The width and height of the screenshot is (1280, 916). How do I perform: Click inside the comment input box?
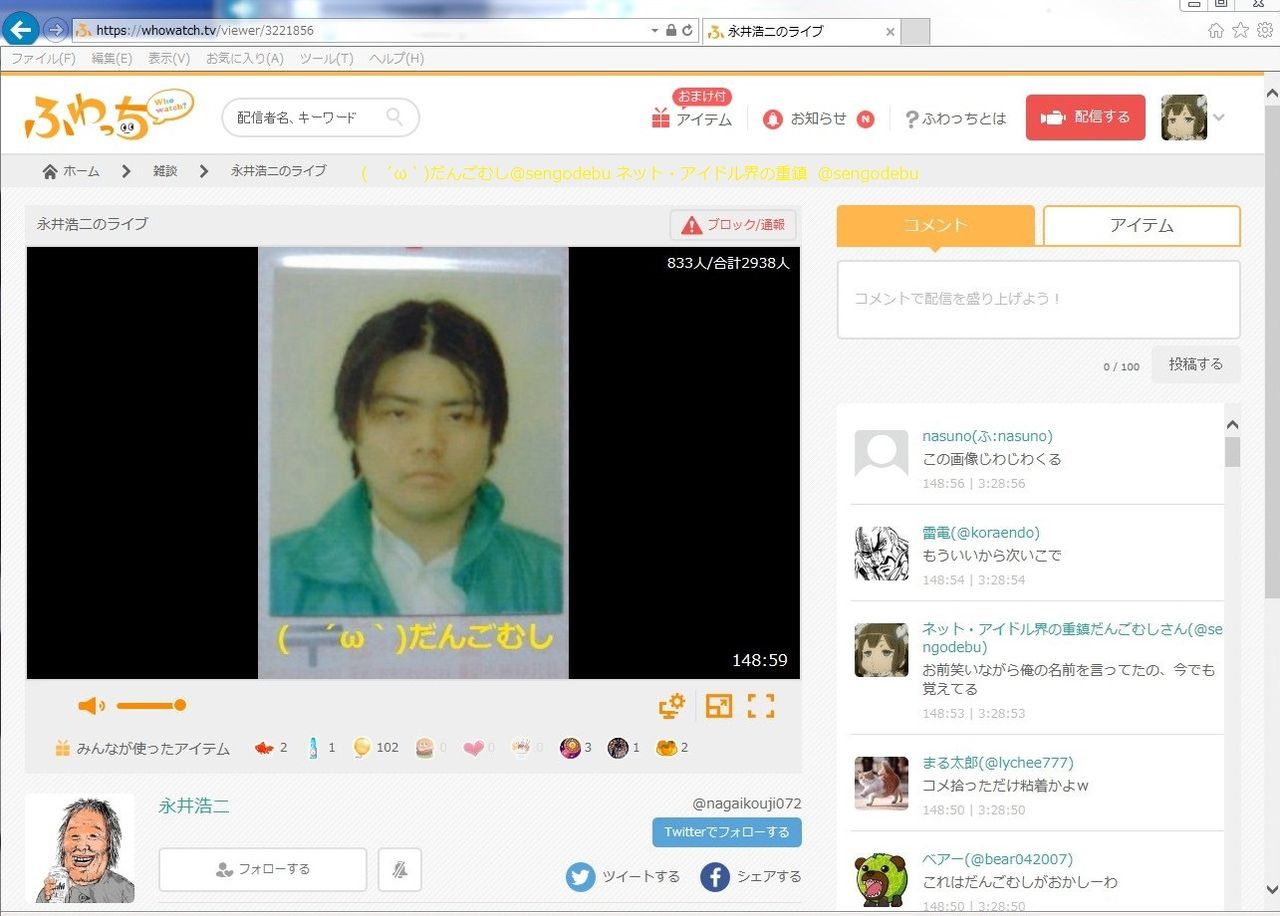point(1037,297)
